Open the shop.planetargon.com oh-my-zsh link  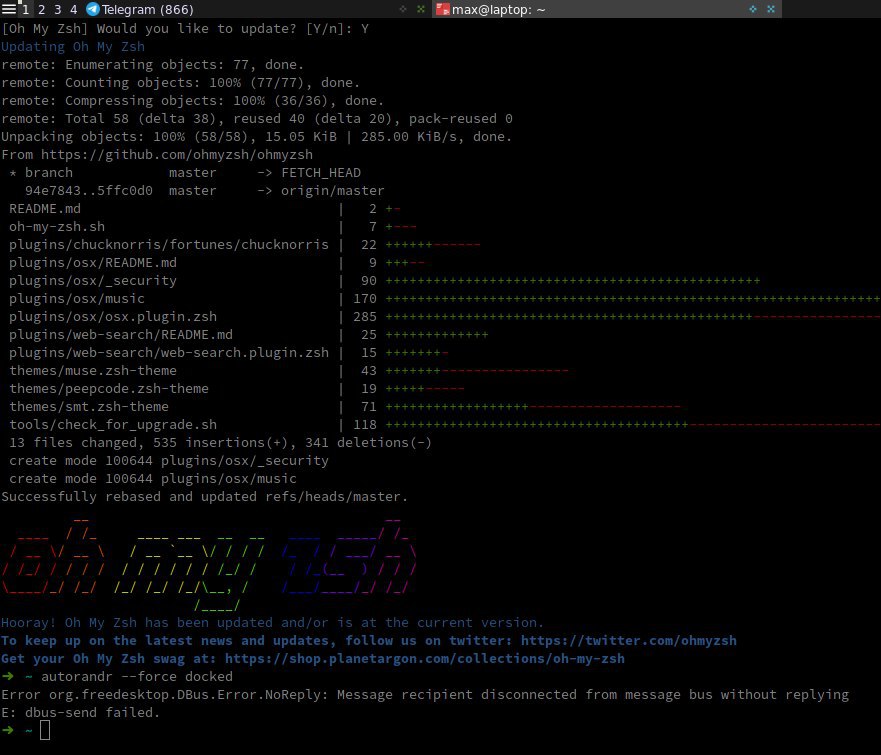[x=425, y=658]
